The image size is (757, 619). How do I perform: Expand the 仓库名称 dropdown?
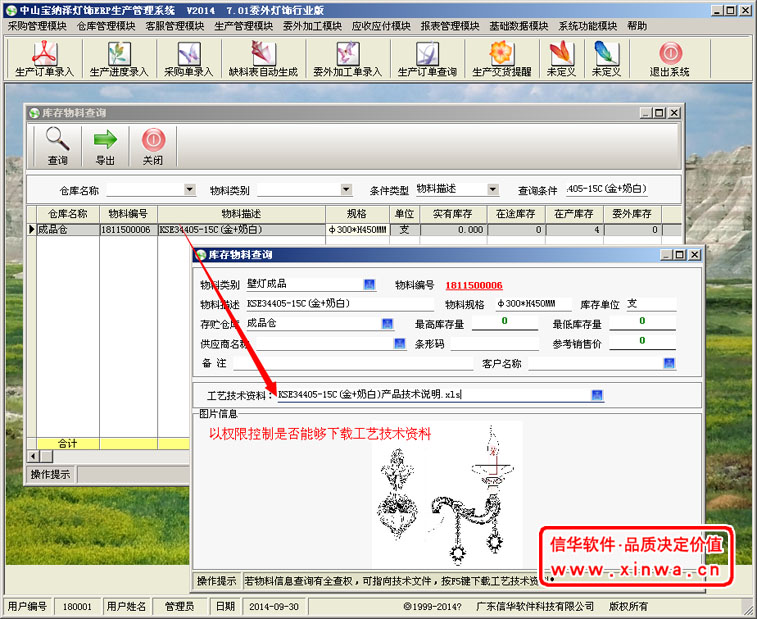pyautogui.click(x=190, y=190)
